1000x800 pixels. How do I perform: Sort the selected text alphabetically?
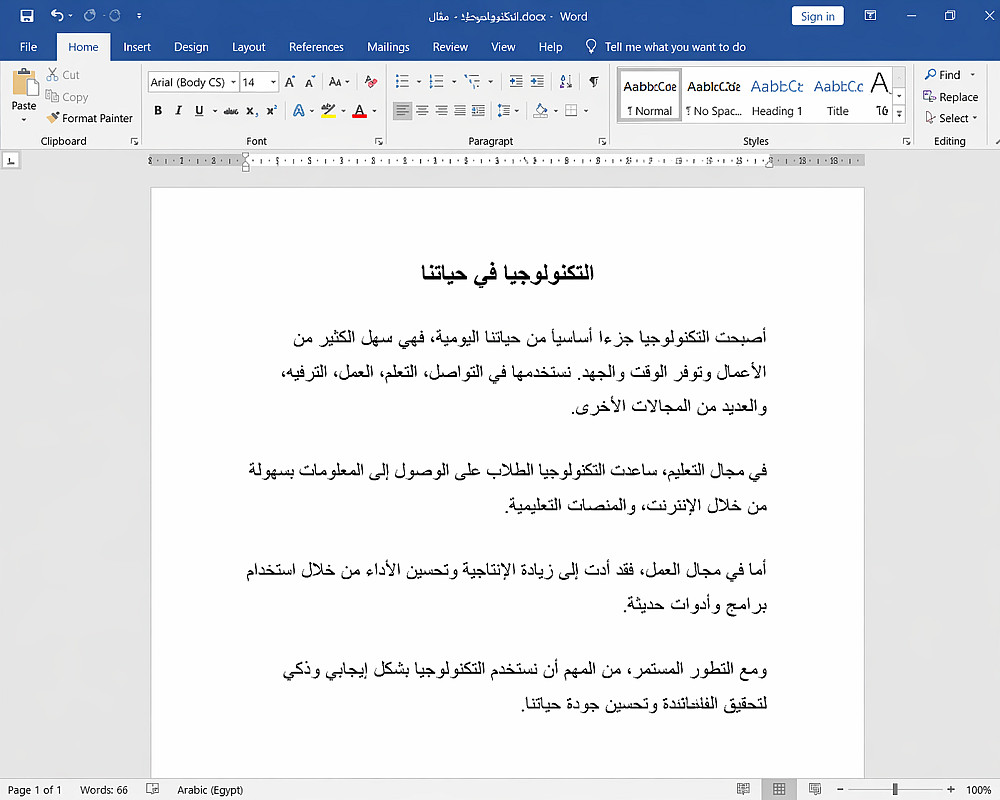click(x=566, y=82)
